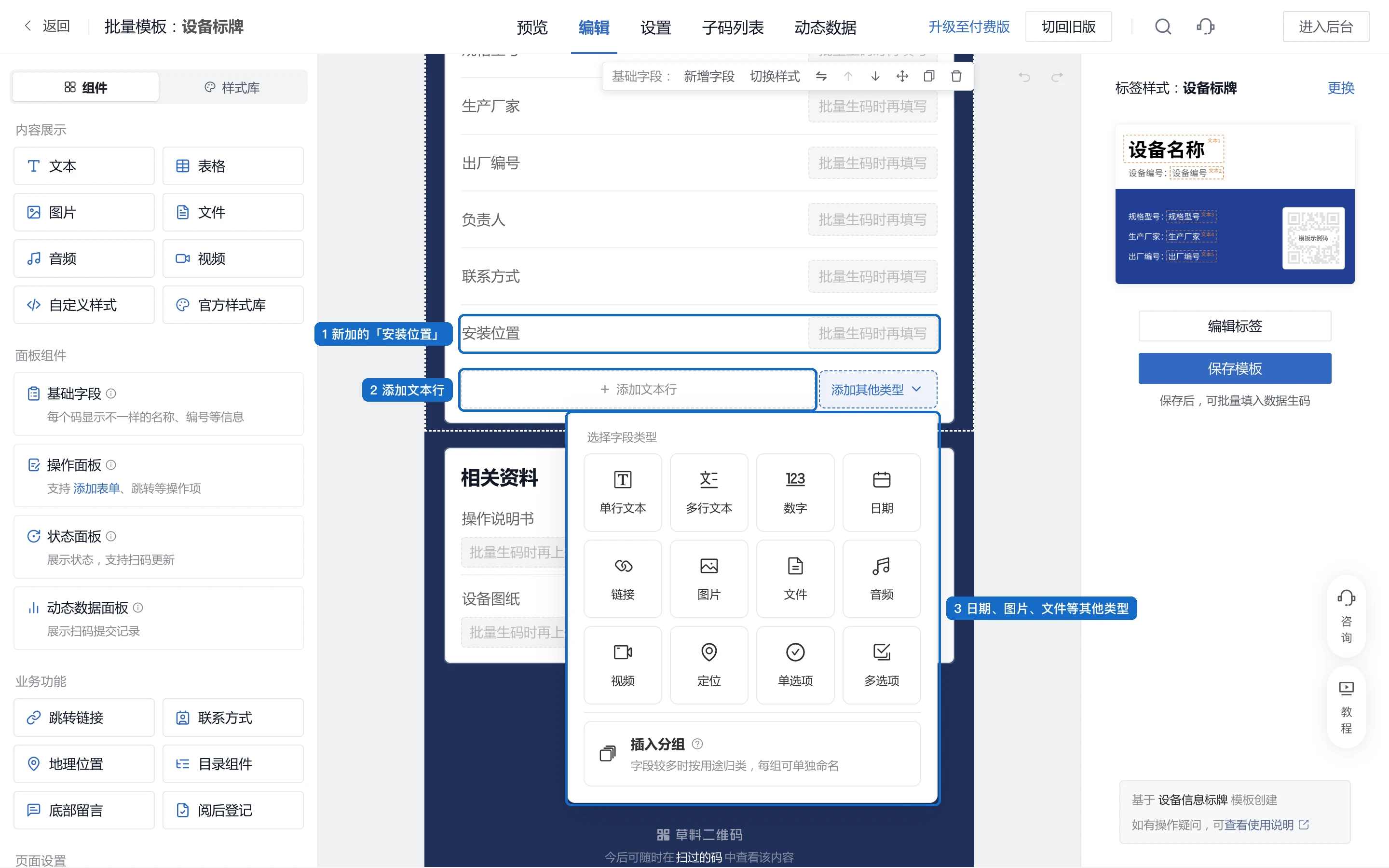Viewport: 1389px width, 868px height.
Task: Expand the 添加其他类型 dropdown
Action: [x=878, y=390]
